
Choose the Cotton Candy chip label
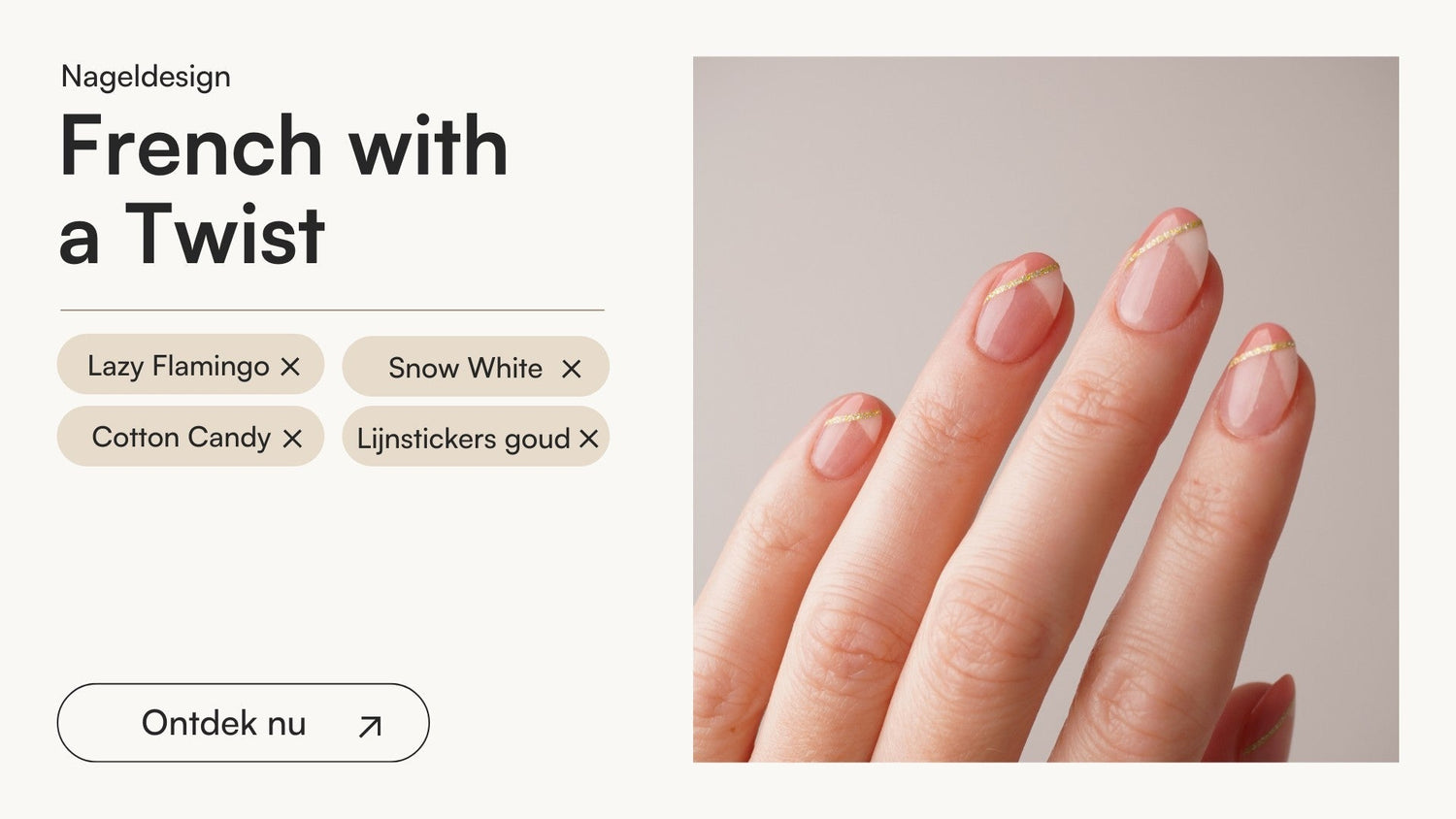pos(181,438)
